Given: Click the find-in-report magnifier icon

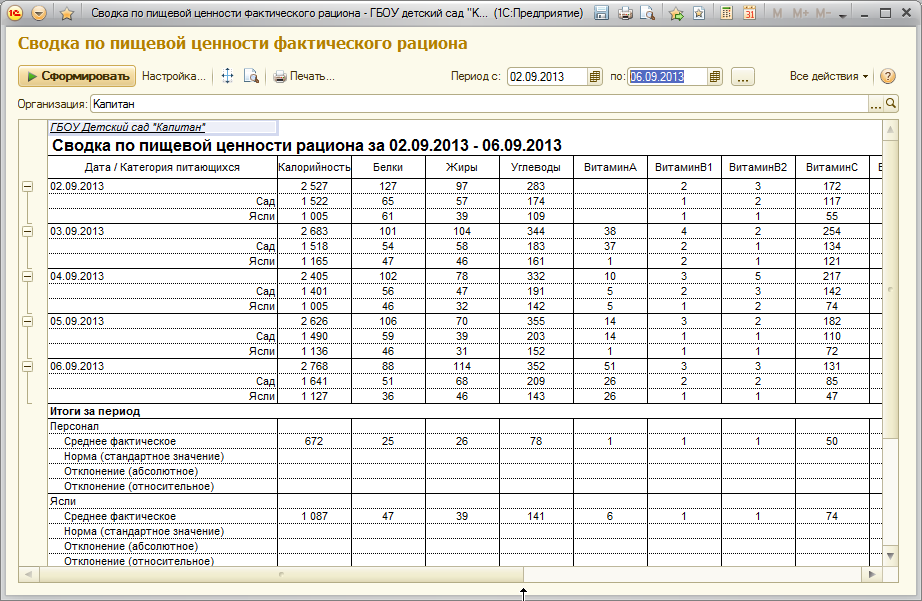Looking at the screenshot, I should tap(251, 76).
